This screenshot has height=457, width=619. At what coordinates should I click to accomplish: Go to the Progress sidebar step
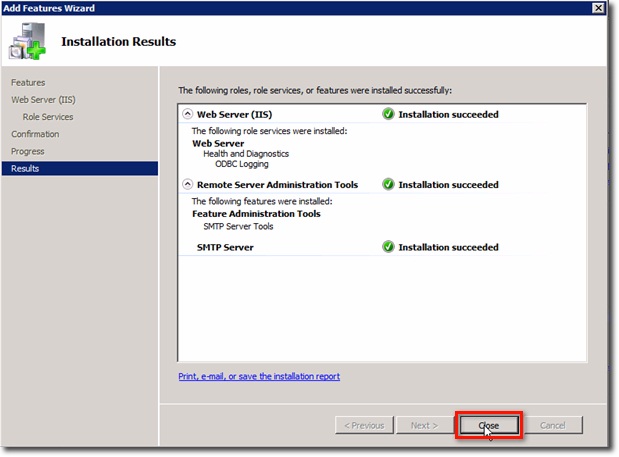coord(28,152)
